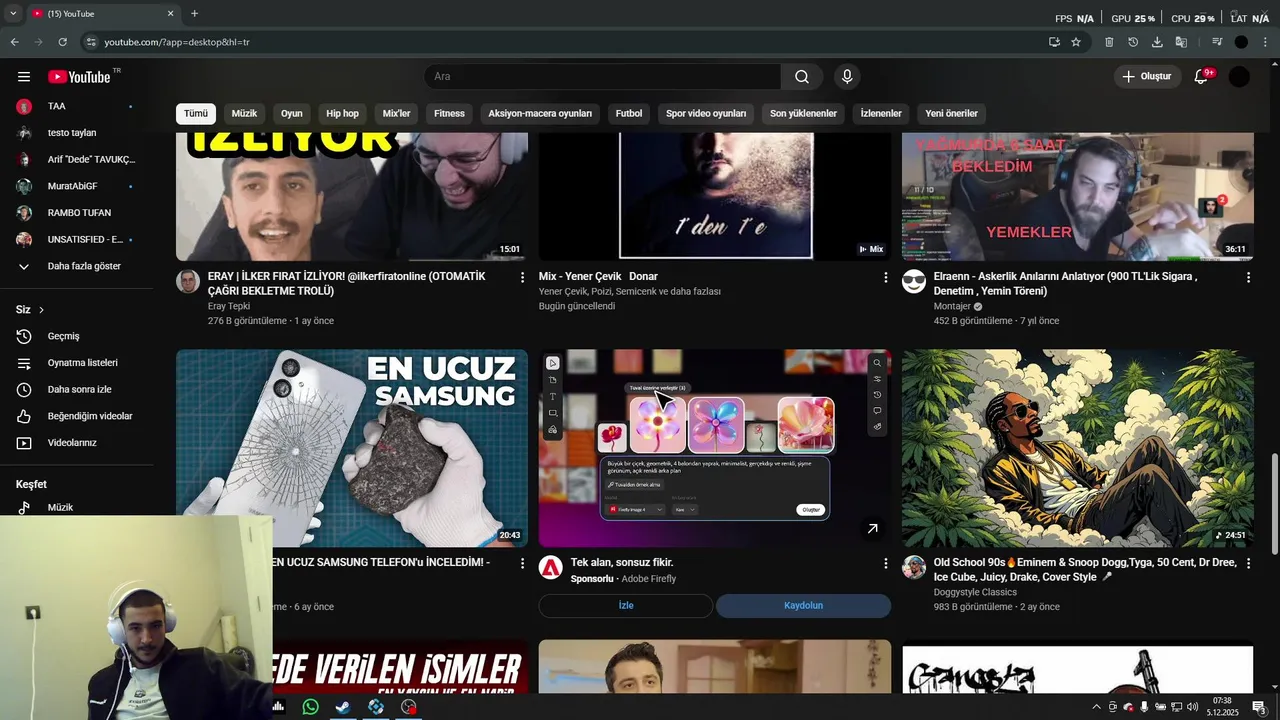Click the YouTube logo home link
Image resolution: width=1280 pixels, height=720 pixels.
click(79, 77)
